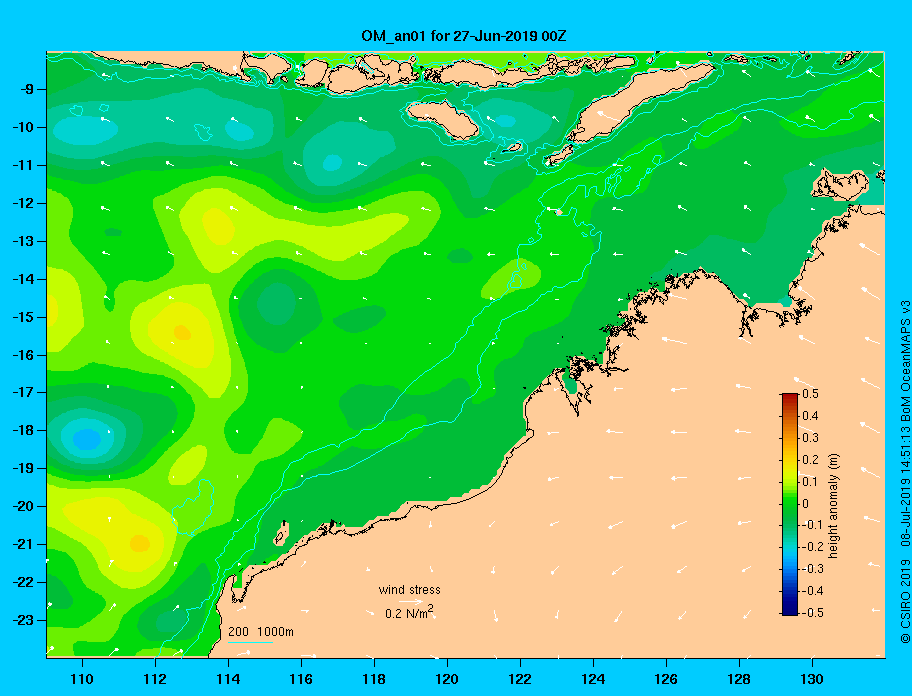The width and height of the screenshot is (912, 696).
Task: Click the '0.5' colorbar tick value
Action: [810, 394]
